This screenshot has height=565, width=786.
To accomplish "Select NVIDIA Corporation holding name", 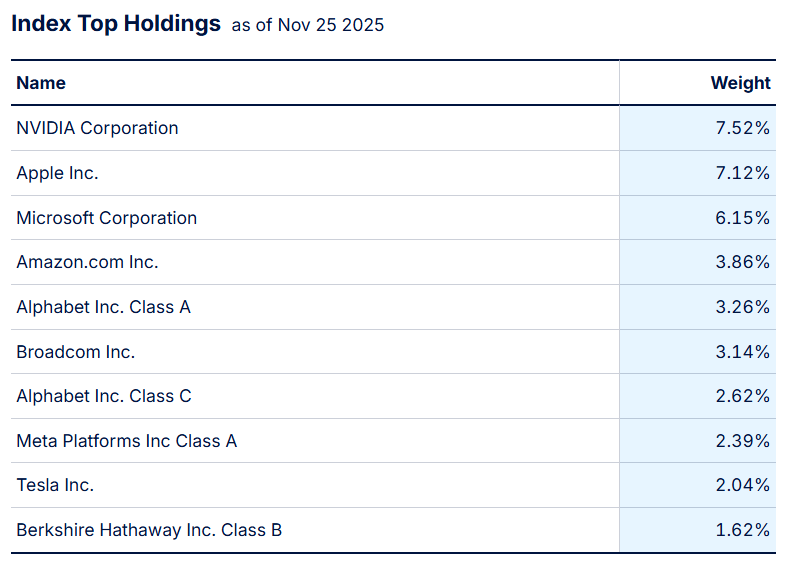I will click(97, 128).
